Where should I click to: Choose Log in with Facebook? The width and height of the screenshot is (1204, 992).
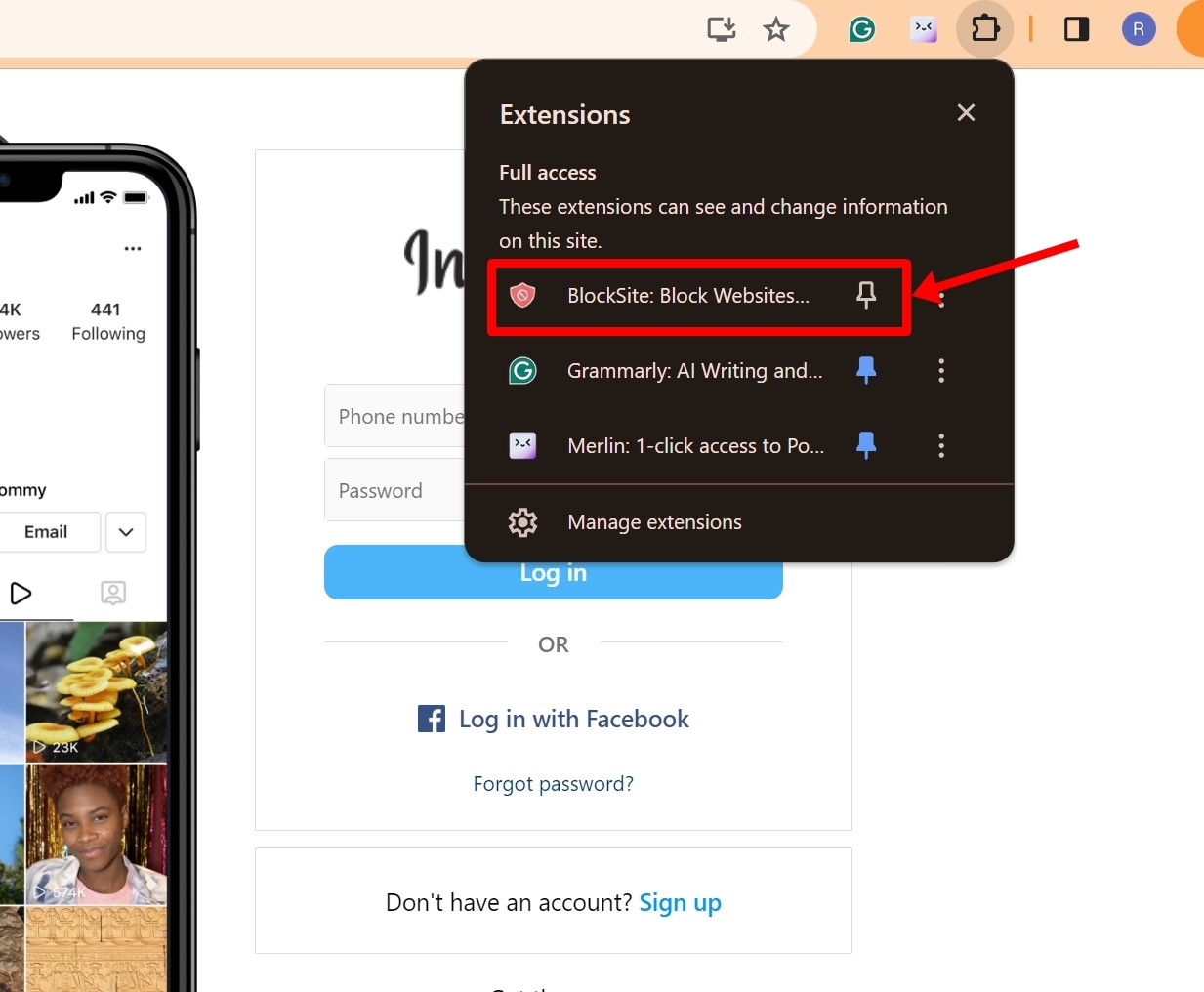pos(554,719)
